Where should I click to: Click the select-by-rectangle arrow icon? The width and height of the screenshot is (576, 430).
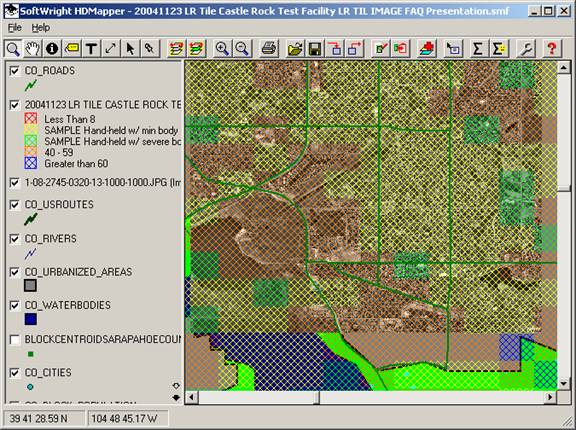click(453, 48)
